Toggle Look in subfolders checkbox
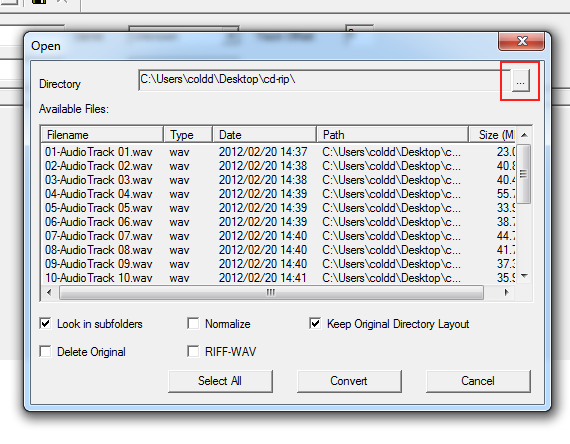 point(45,323)
